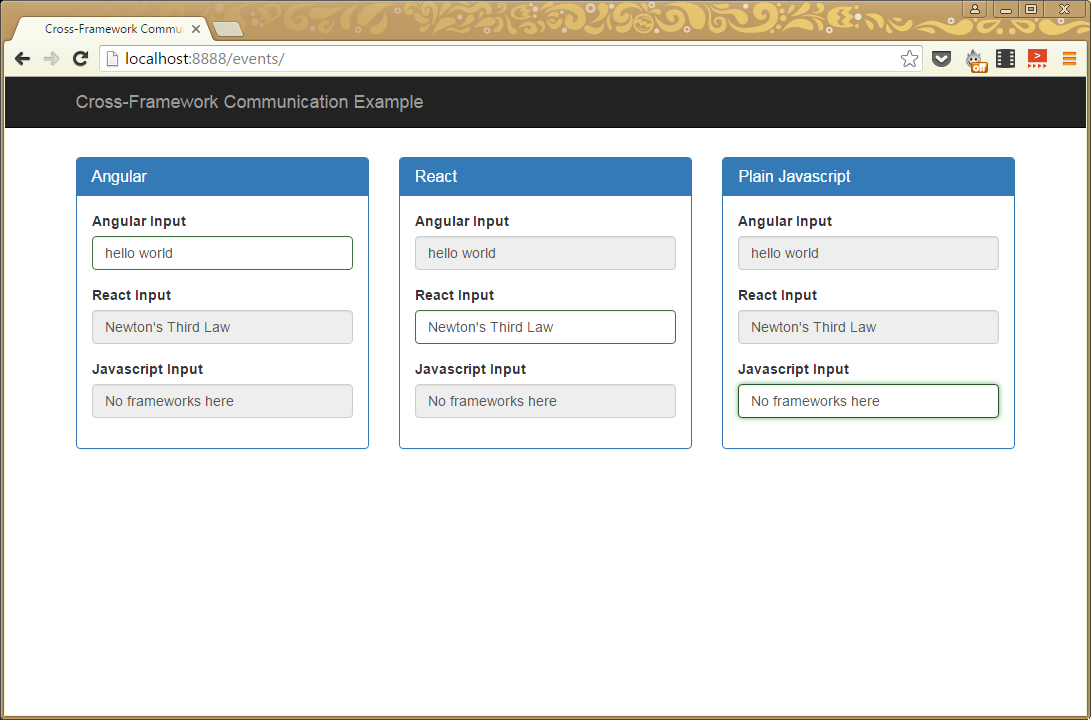The image size is (1091, 720).
Task: Click the browser Back arrow
Action: tap(22, 59)
